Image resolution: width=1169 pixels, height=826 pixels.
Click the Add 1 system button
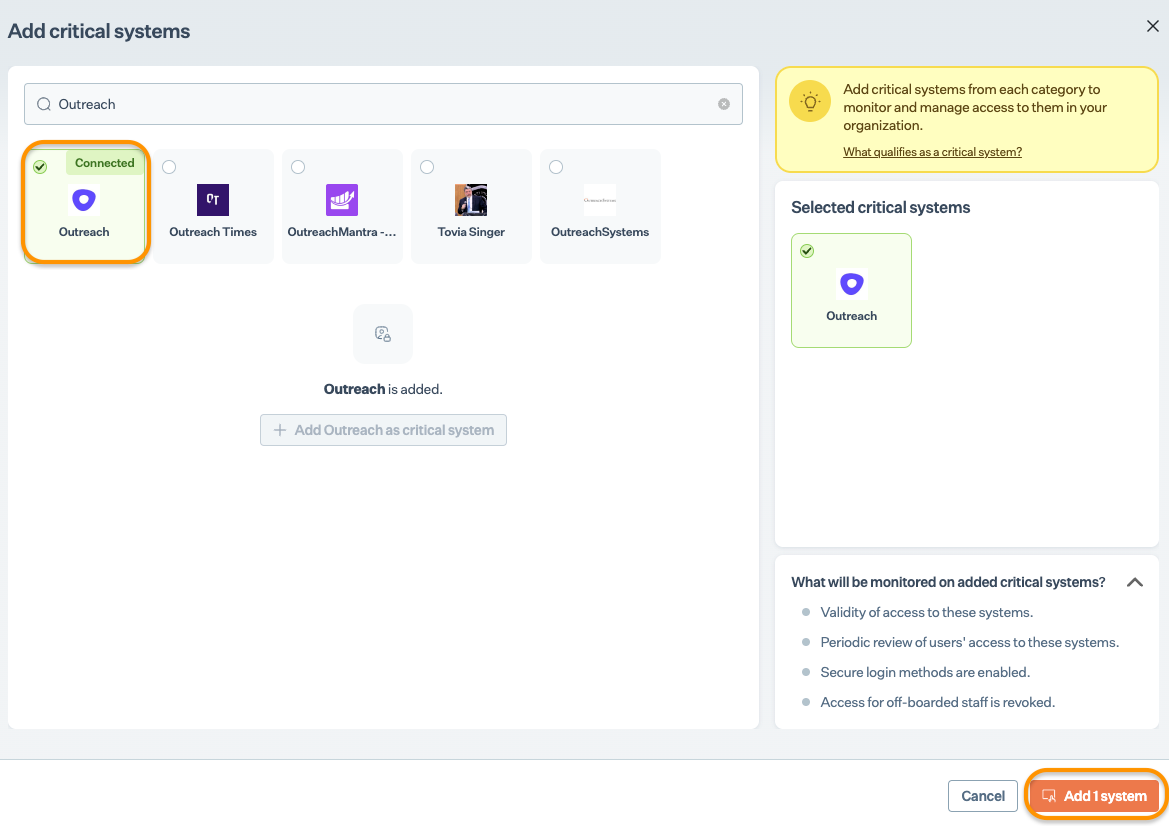tap(1094, 796)
